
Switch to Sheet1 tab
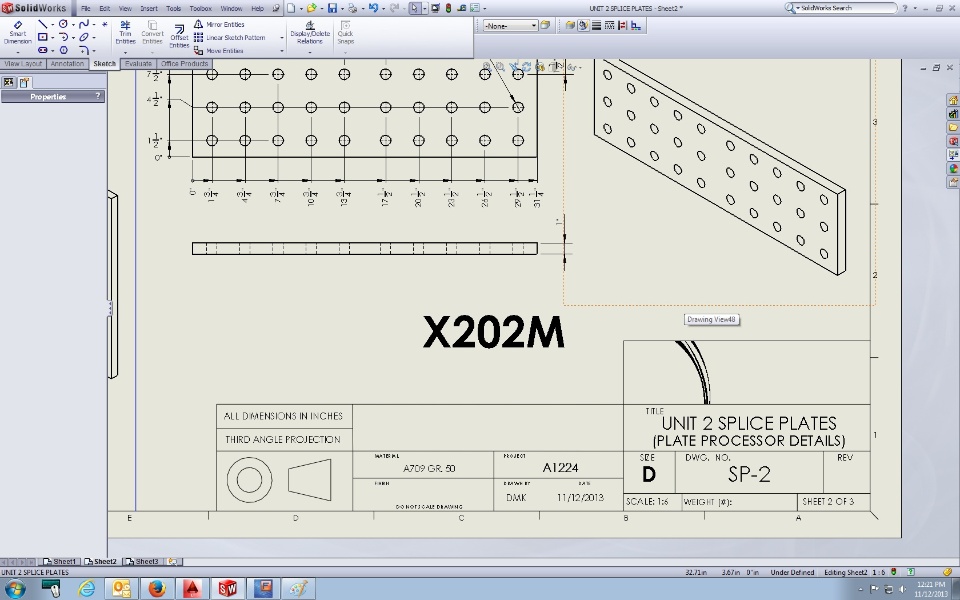(60, 561)
